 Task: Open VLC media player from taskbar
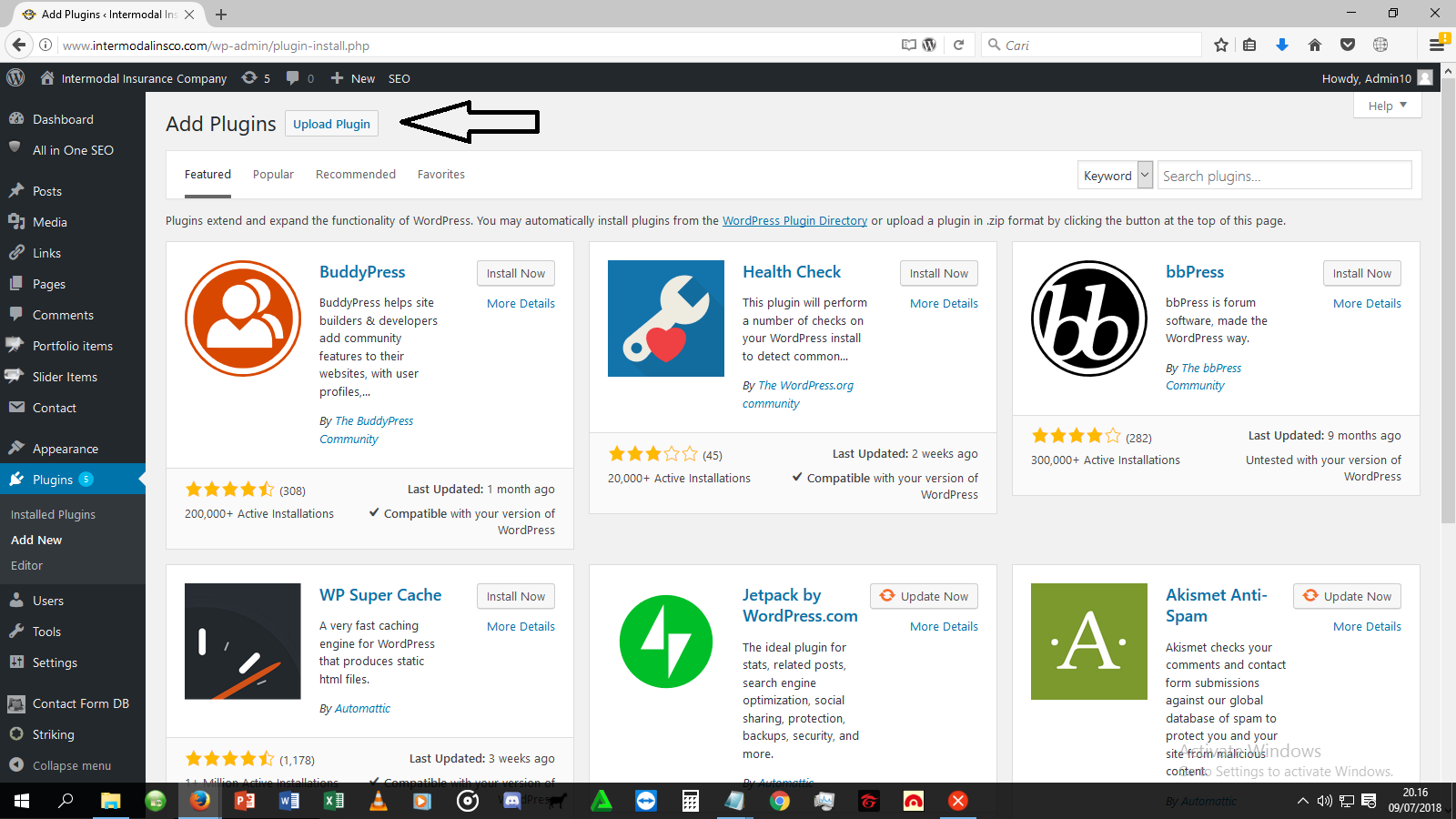click(378, 801)
